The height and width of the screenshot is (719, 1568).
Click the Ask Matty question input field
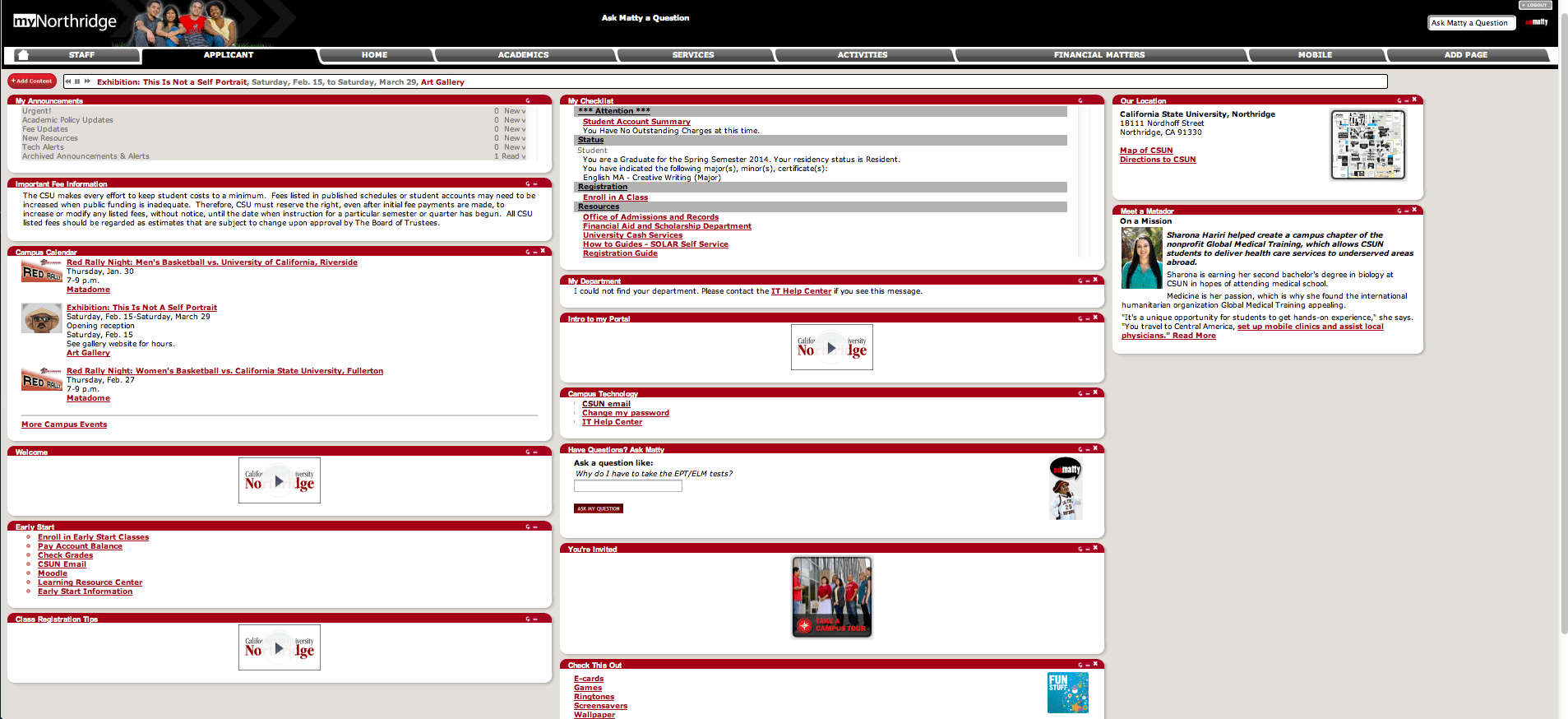(628, 486)
